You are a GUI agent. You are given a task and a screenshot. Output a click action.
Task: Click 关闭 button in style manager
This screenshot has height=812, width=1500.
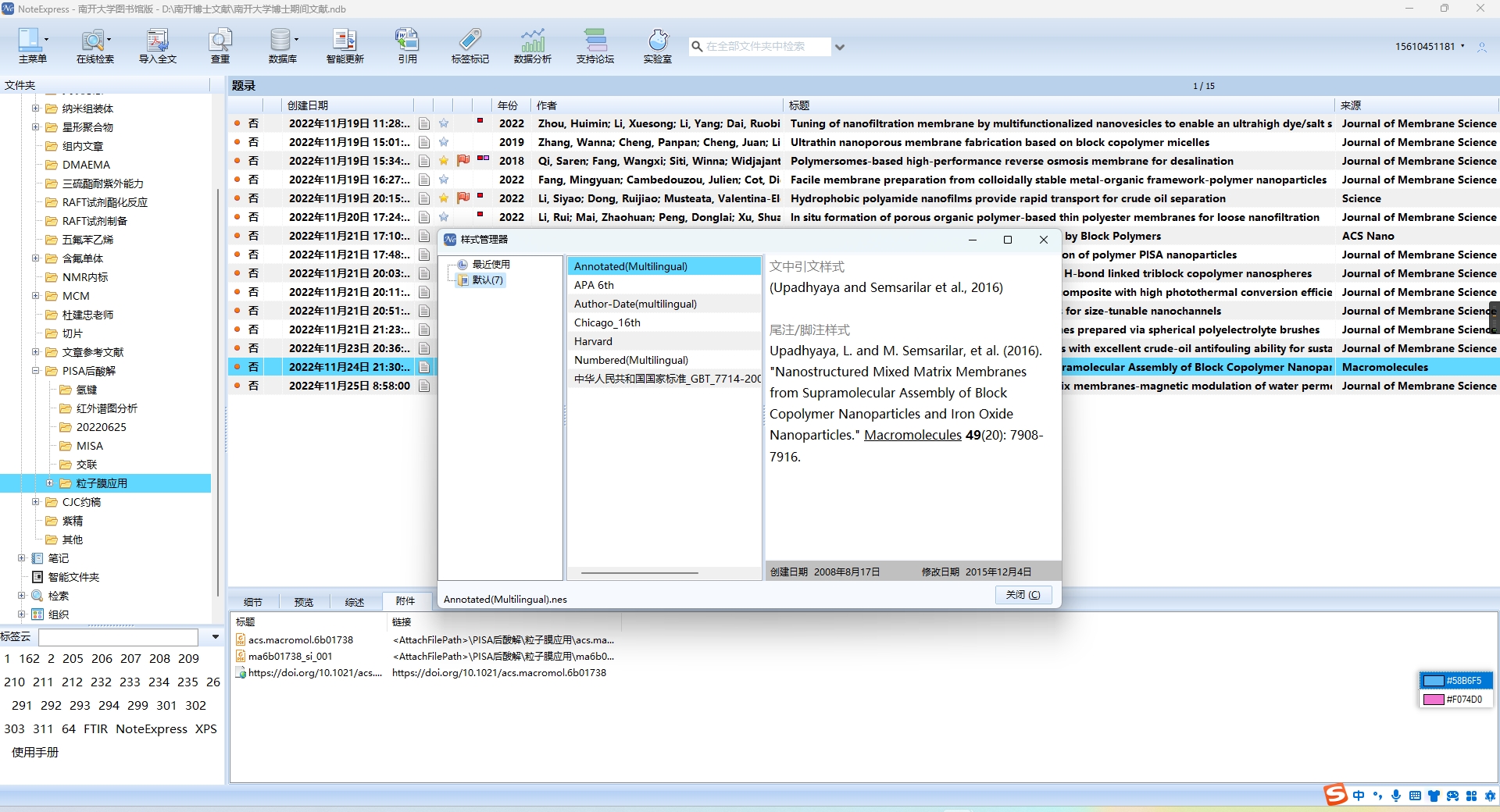point(1023,595)
